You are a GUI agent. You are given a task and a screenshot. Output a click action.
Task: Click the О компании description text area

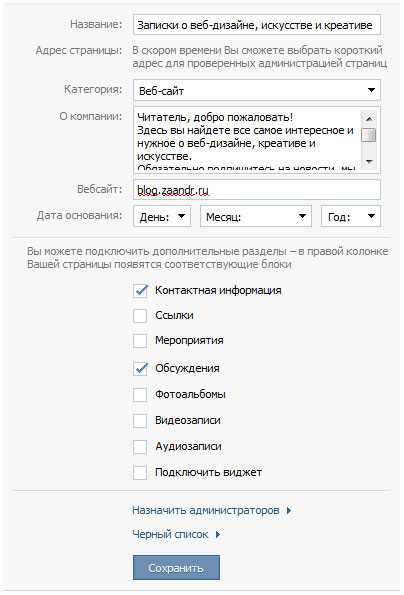tap(247, 140)
